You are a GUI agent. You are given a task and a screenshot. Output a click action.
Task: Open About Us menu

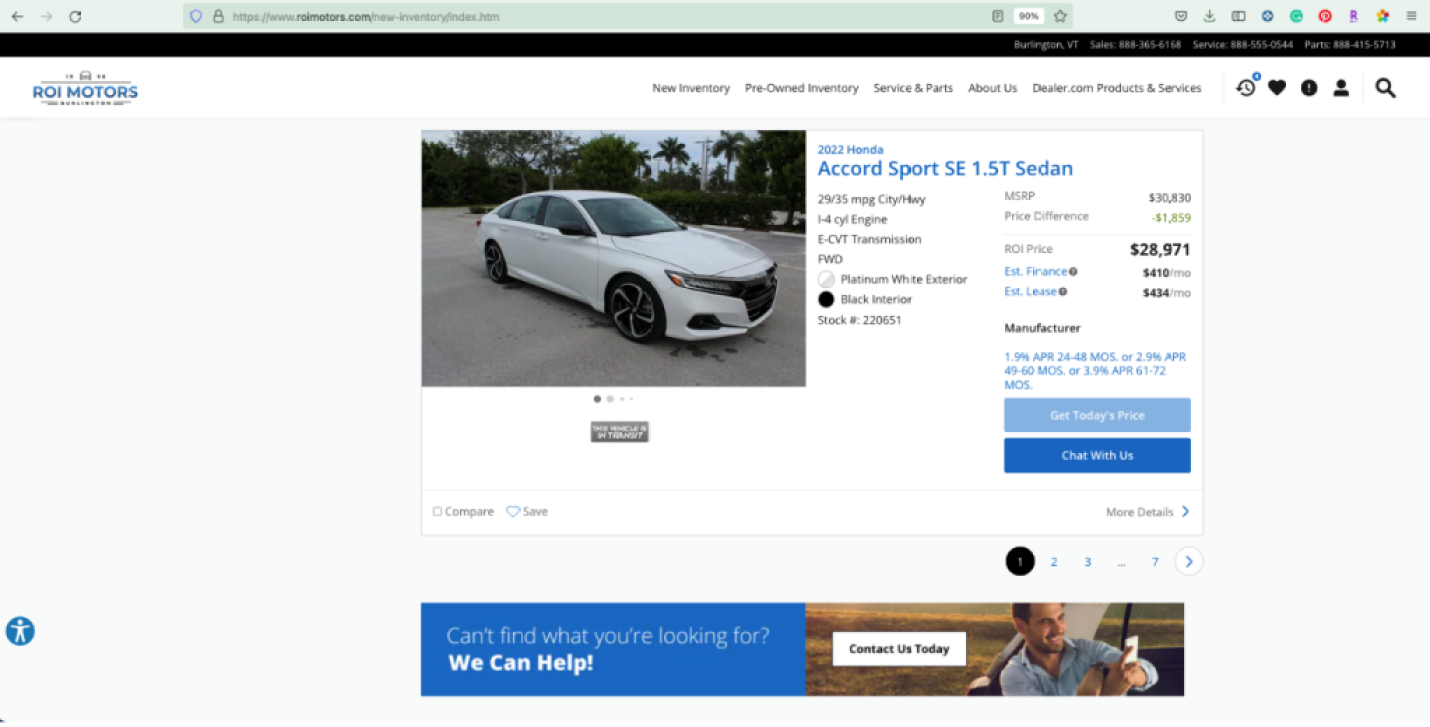click(992, 88)
